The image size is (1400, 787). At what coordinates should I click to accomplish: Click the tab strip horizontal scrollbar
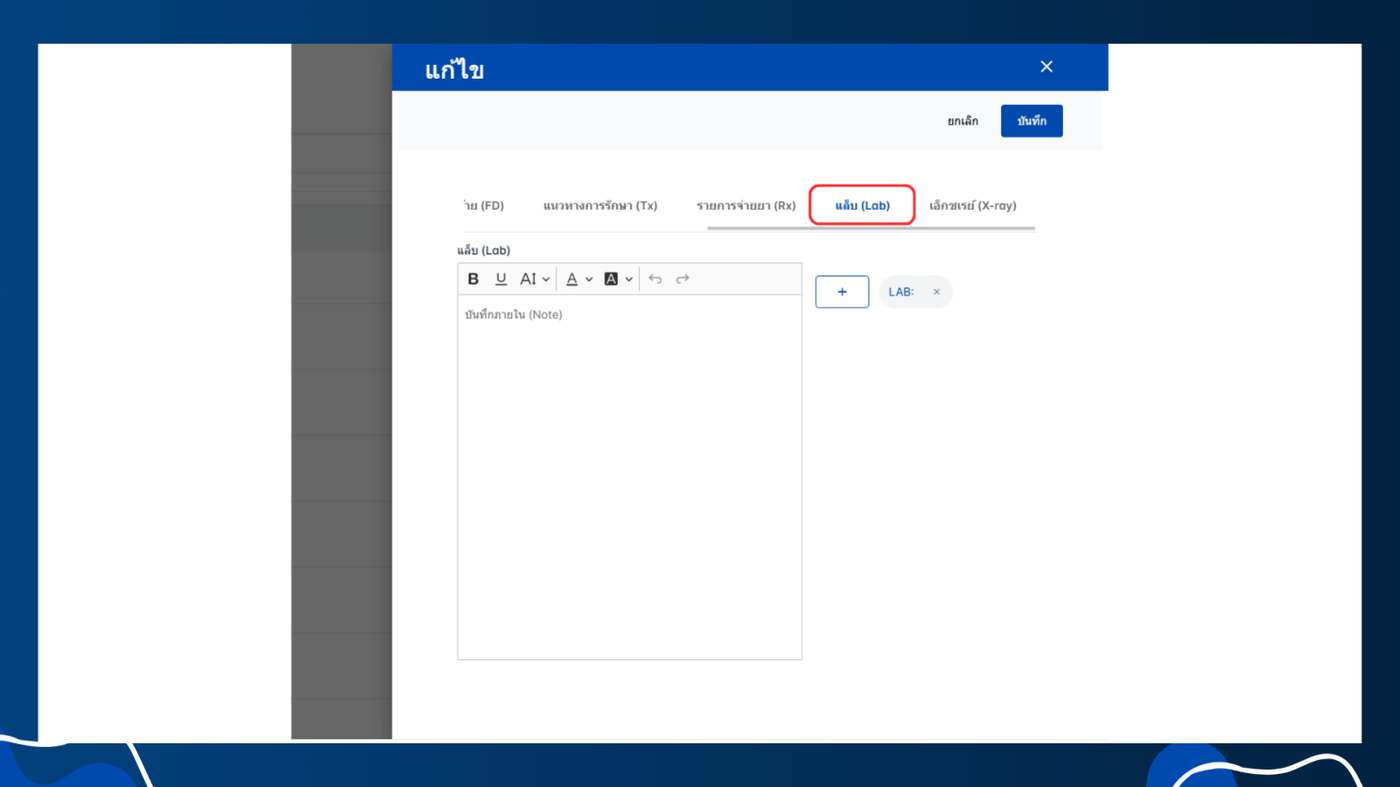click(871, 229)
